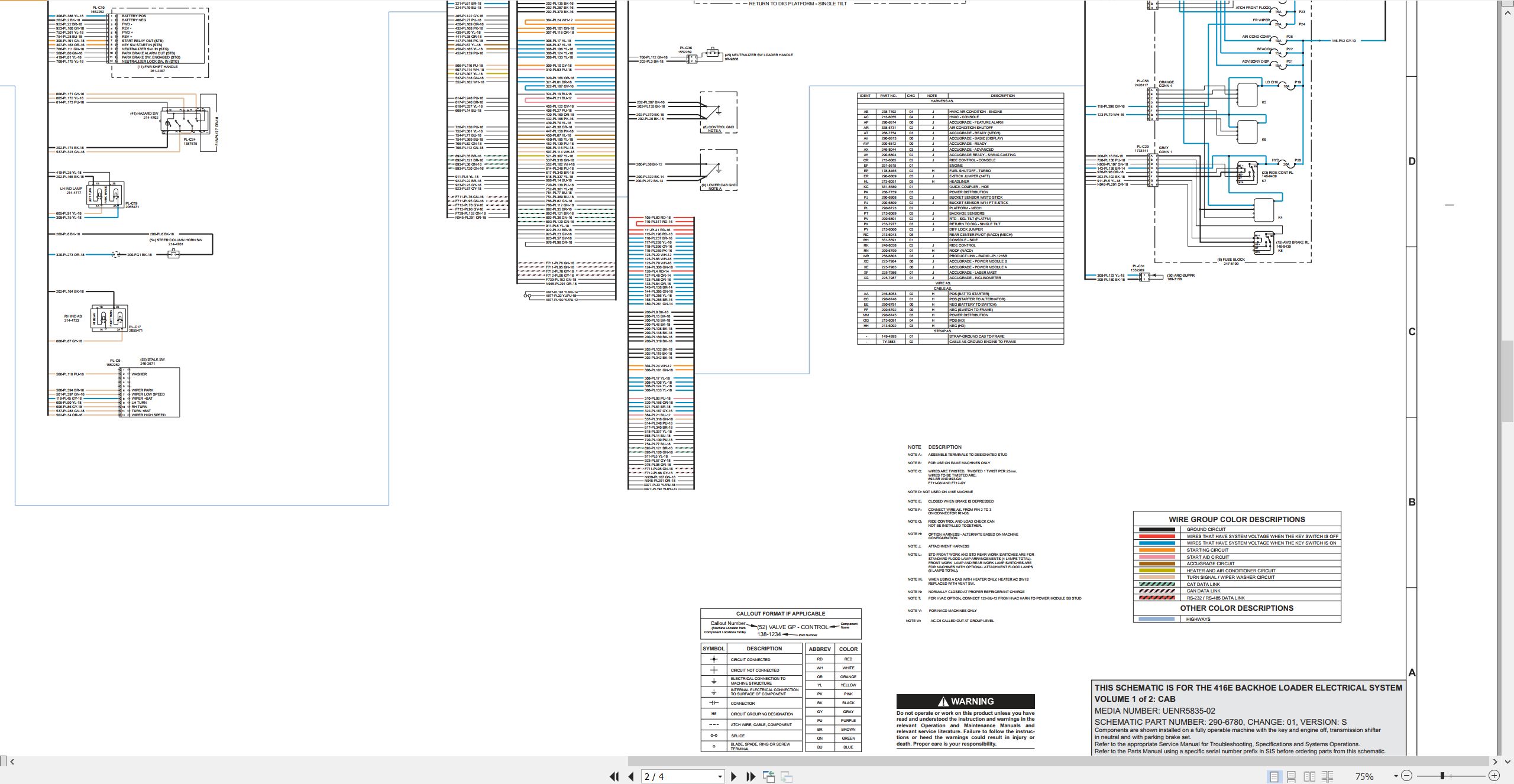Click 'VOLUME 1 of 2: CAB' text
Viewport: 1514px width, 784px height.
(x=1135, y=699)
